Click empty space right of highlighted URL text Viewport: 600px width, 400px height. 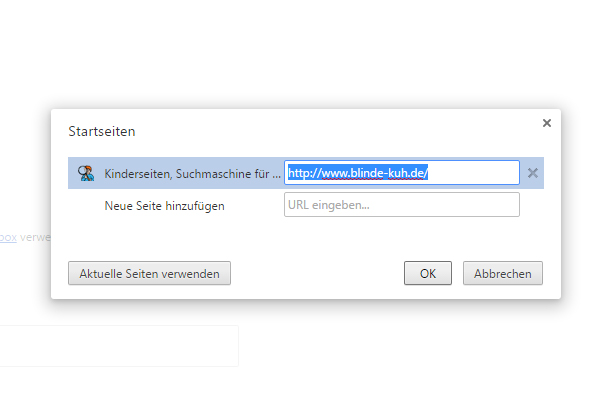(x=480, y=173)
